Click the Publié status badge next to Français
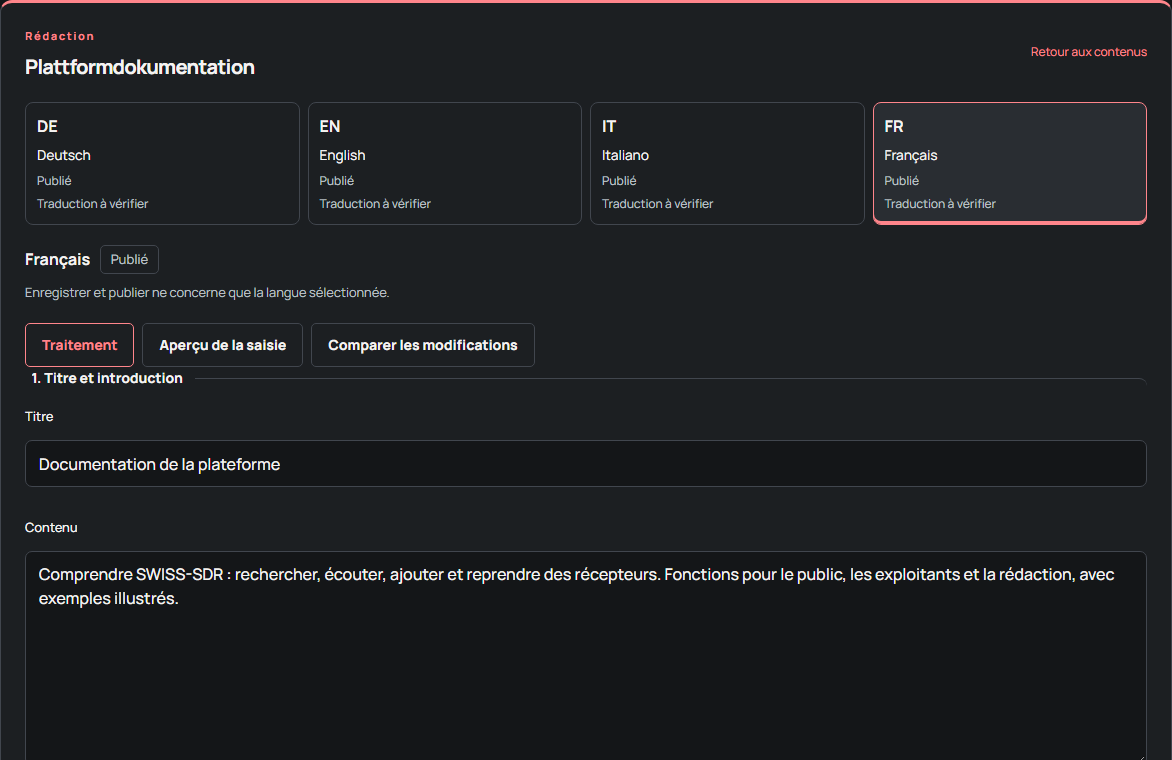1172x760 pixels. (129, 259)
